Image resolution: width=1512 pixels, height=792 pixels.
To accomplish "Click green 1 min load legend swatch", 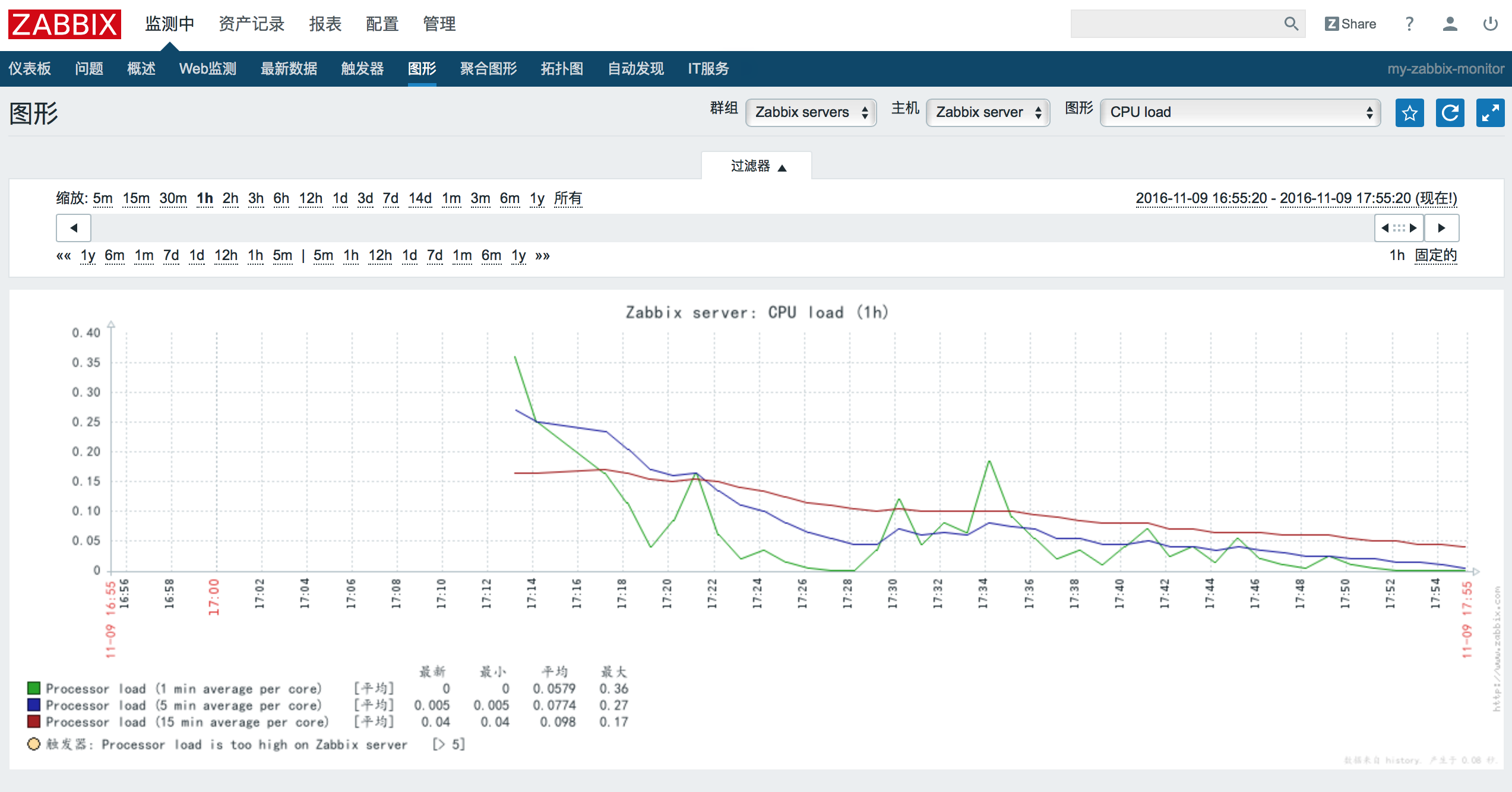I will coord(34,688).
